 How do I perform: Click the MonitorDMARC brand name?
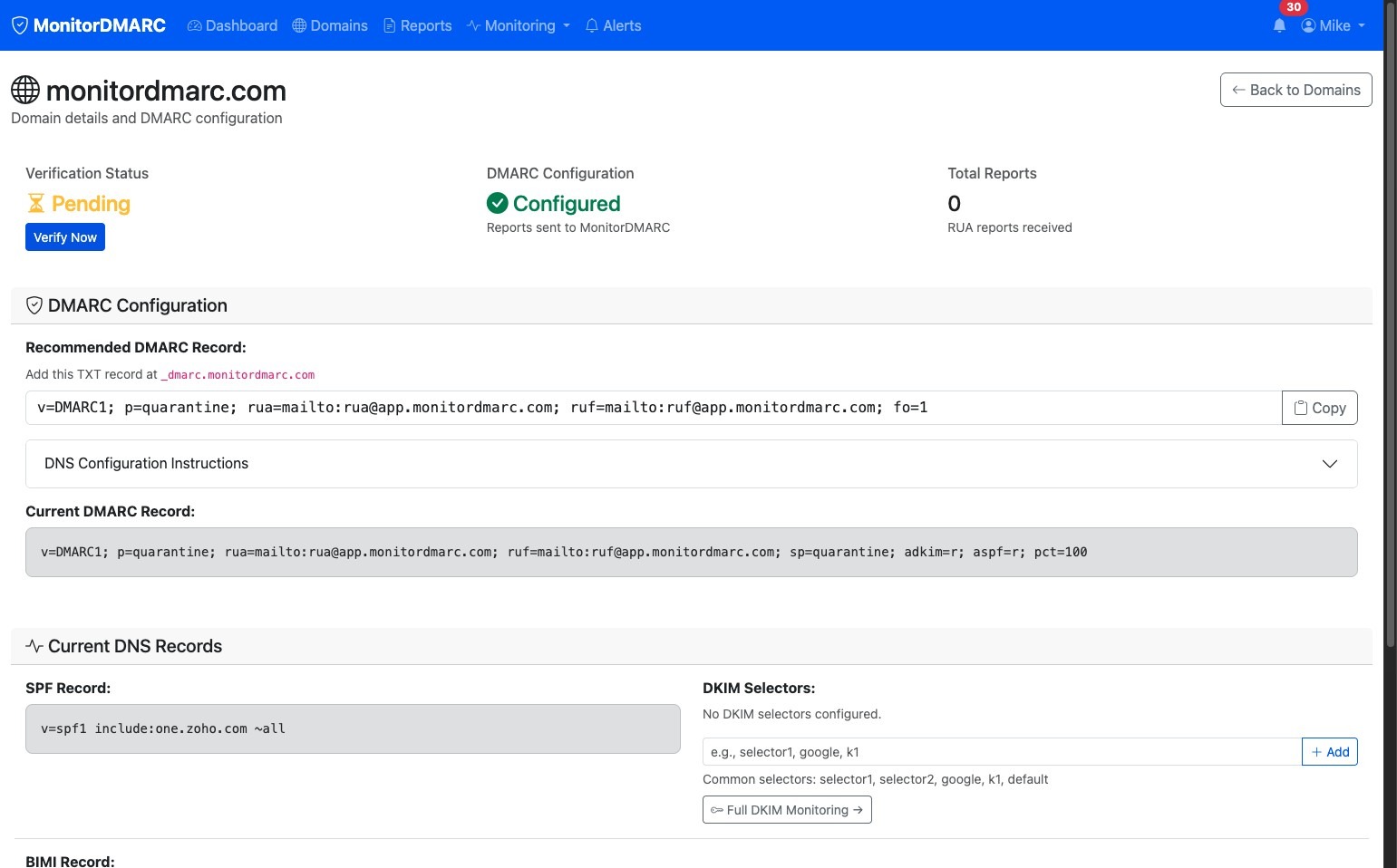100,25
